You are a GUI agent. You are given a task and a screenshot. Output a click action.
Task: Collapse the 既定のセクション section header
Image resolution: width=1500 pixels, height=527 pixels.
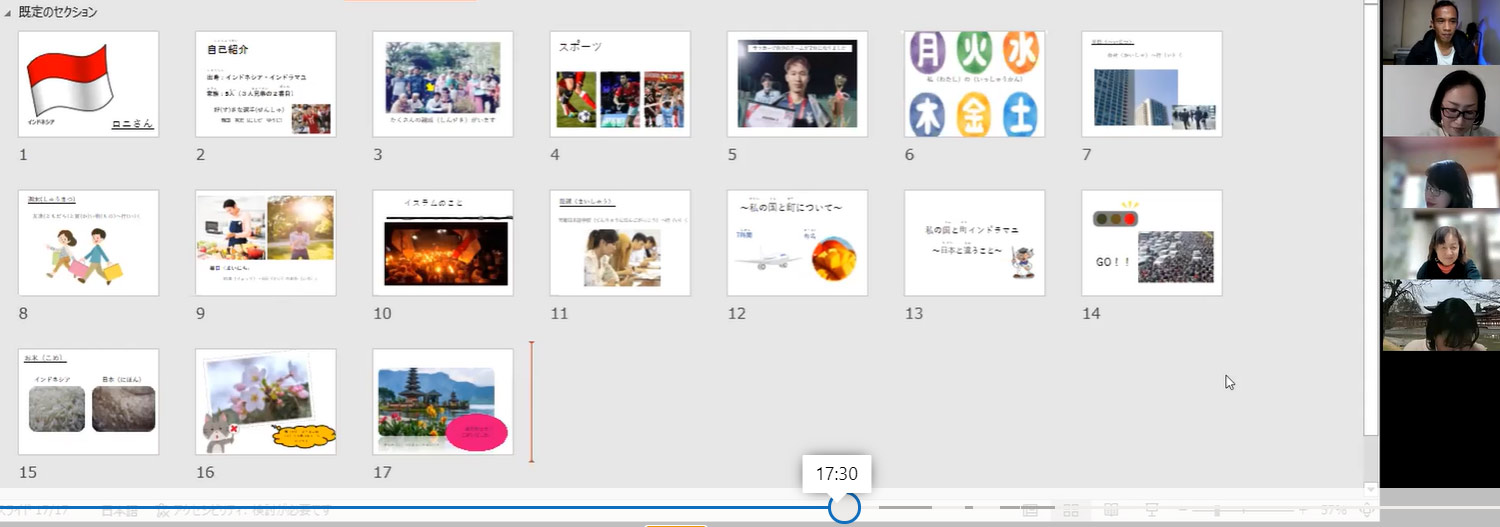coord(9,12)
